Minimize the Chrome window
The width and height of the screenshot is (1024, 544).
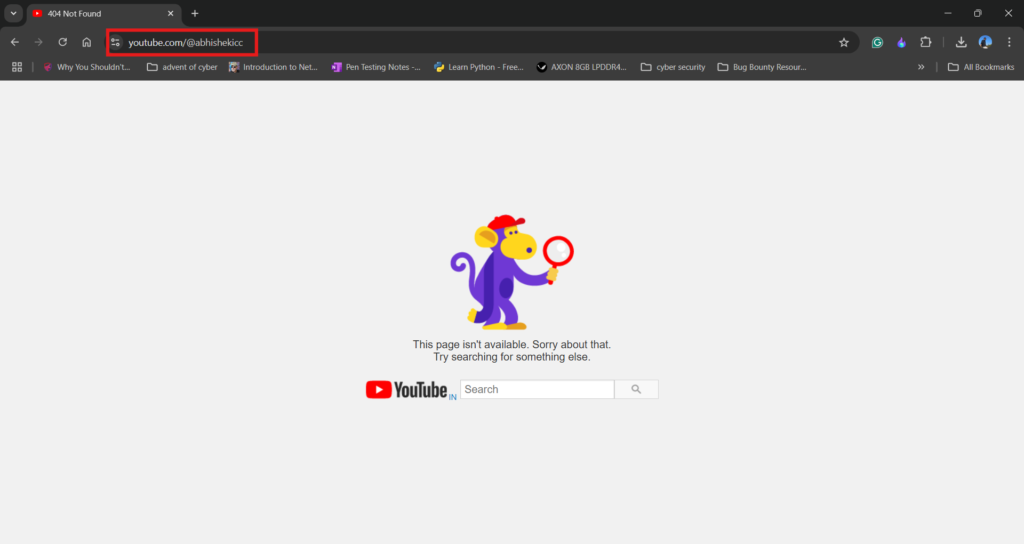[948, 13]
